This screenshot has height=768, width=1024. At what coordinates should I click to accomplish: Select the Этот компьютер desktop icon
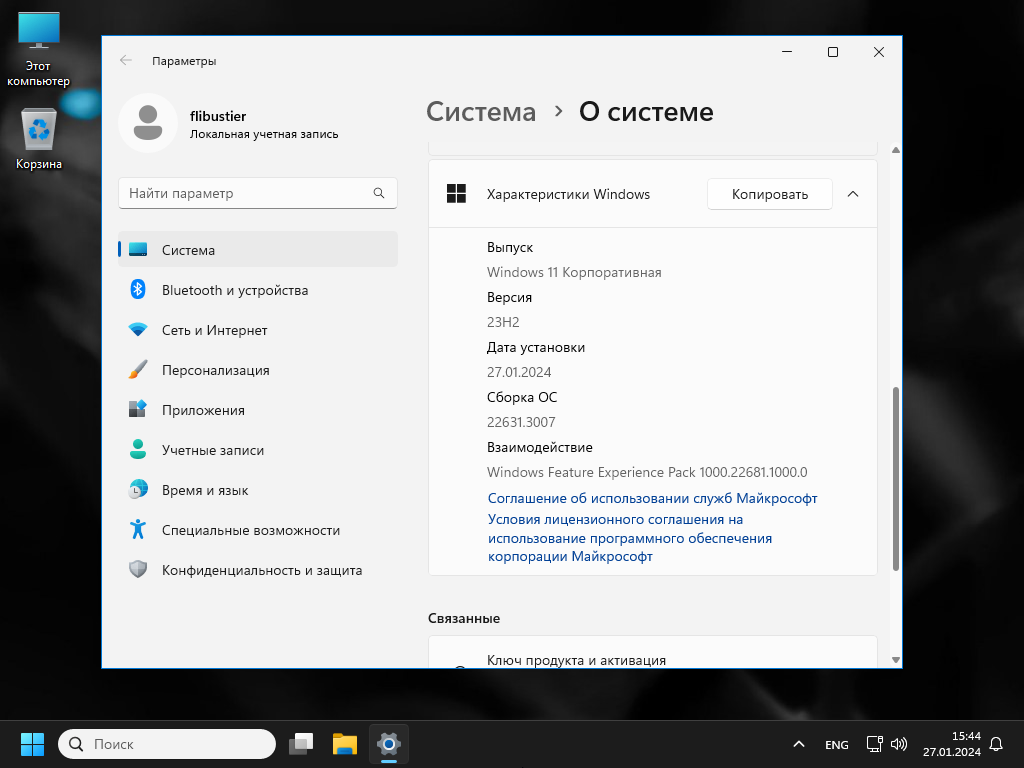39,50
